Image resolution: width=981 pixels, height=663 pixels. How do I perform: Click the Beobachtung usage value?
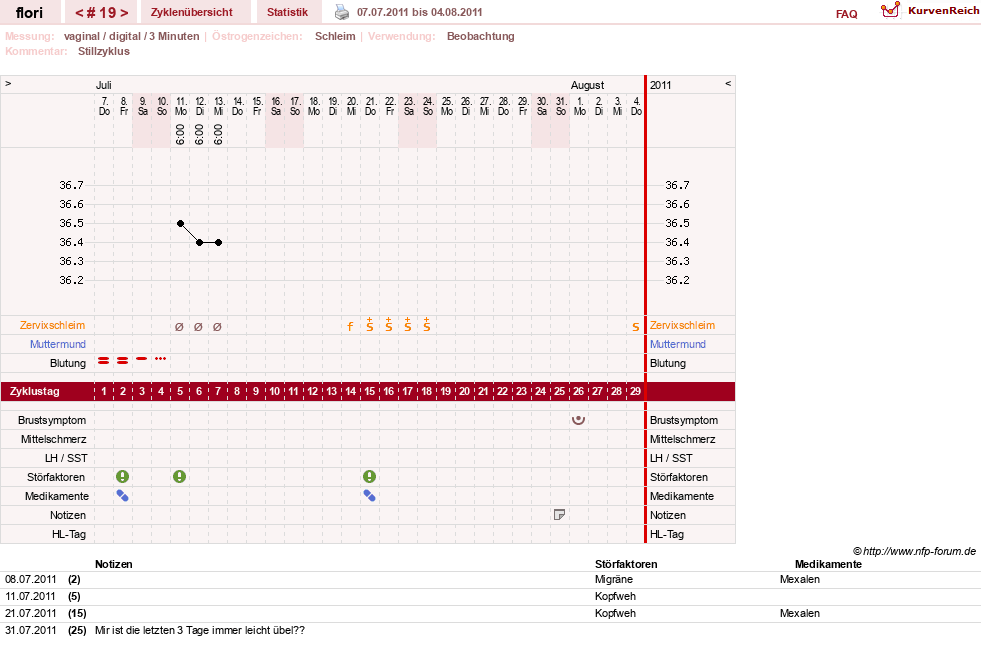click(480, 36)
